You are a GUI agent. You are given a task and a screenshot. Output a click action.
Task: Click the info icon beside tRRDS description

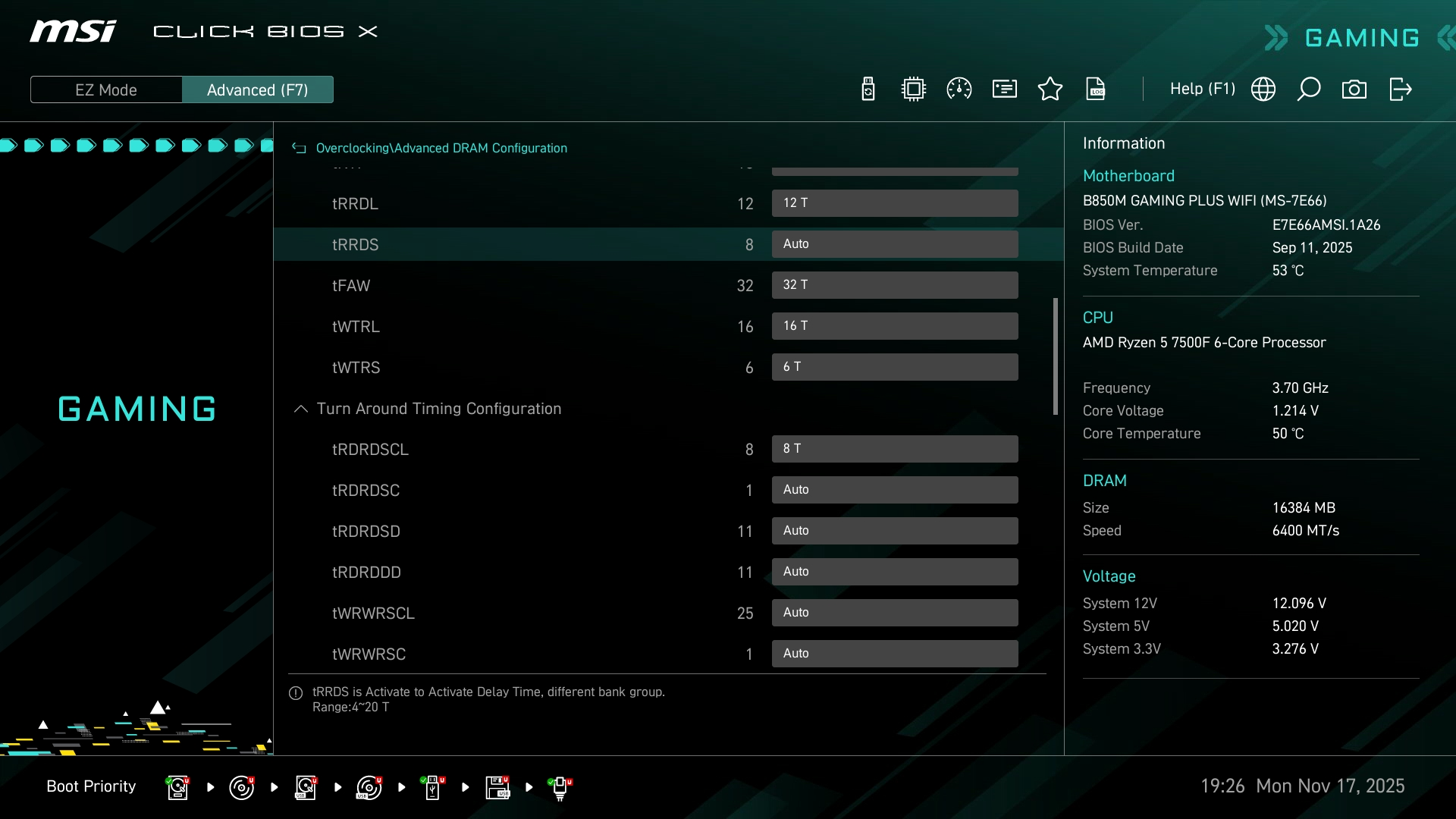(x=296, y=693)
